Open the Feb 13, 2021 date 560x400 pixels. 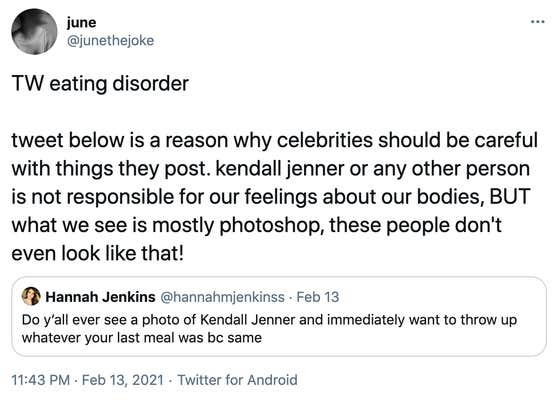pos(122,380)
